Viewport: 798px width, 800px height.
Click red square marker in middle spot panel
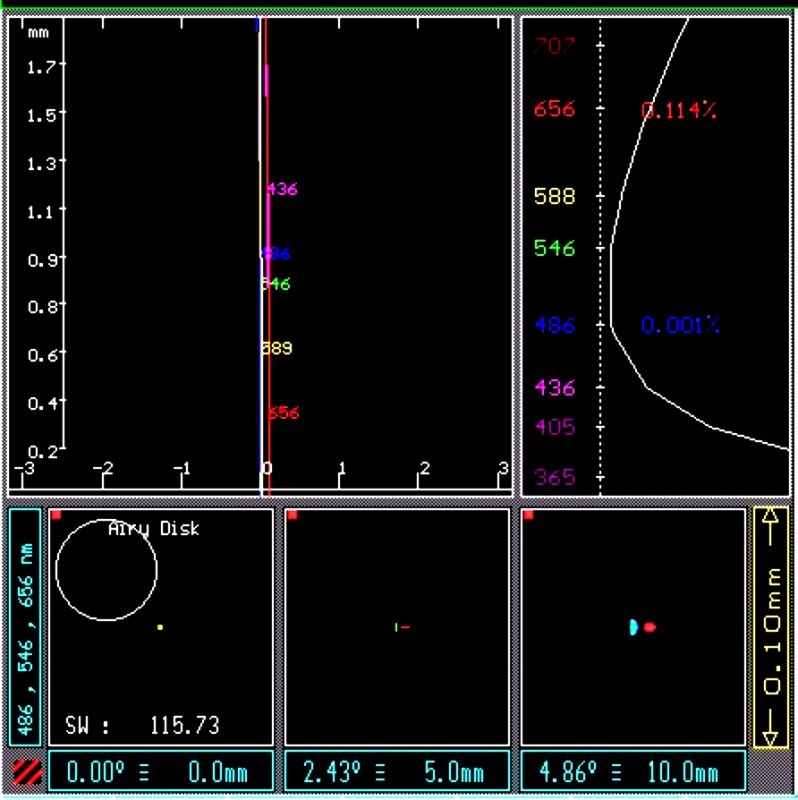point(292,515)
